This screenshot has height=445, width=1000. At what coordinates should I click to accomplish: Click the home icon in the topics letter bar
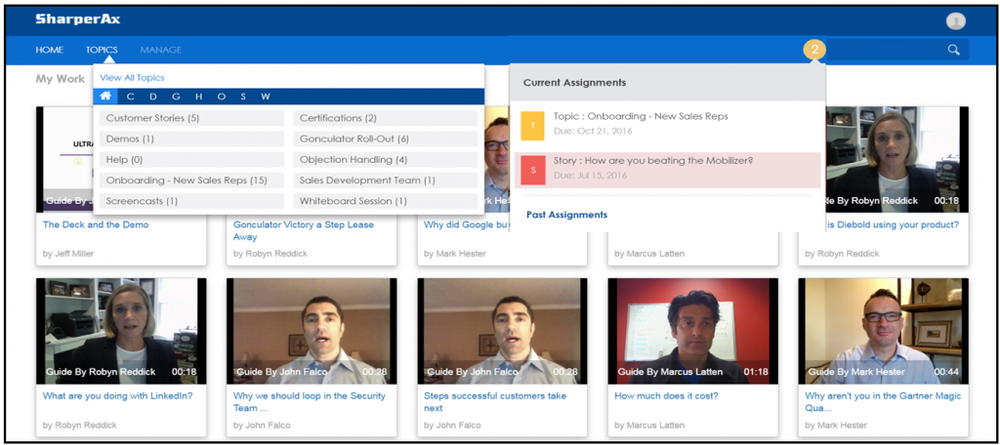(106, 96)
